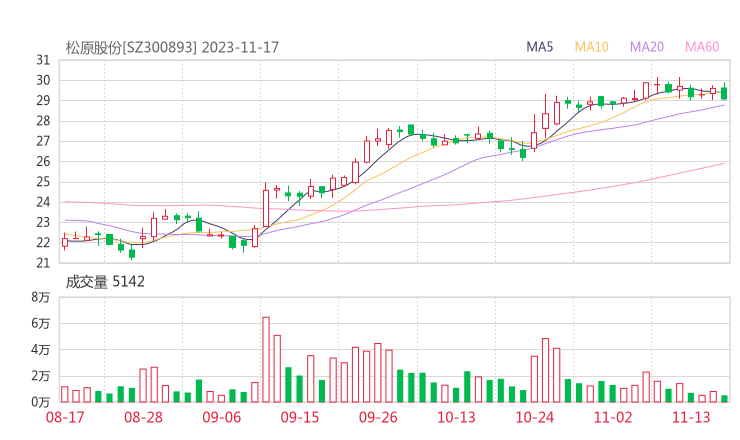The height and width of the screenshot is (440, 740).
Task: Click the price axis value 25
Action: point(43,182)
